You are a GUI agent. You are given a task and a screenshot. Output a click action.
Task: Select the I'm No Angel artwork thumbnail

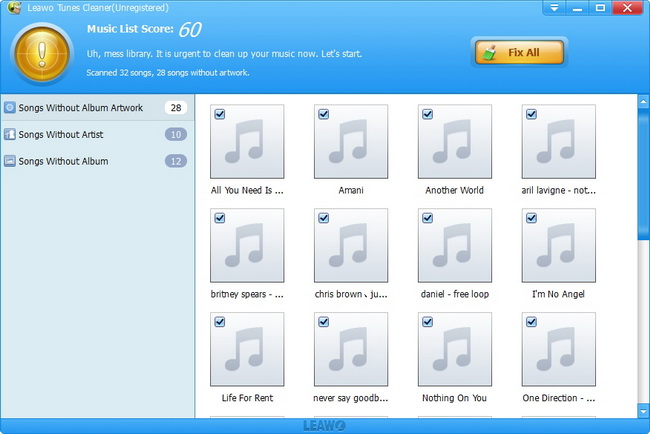559,245
